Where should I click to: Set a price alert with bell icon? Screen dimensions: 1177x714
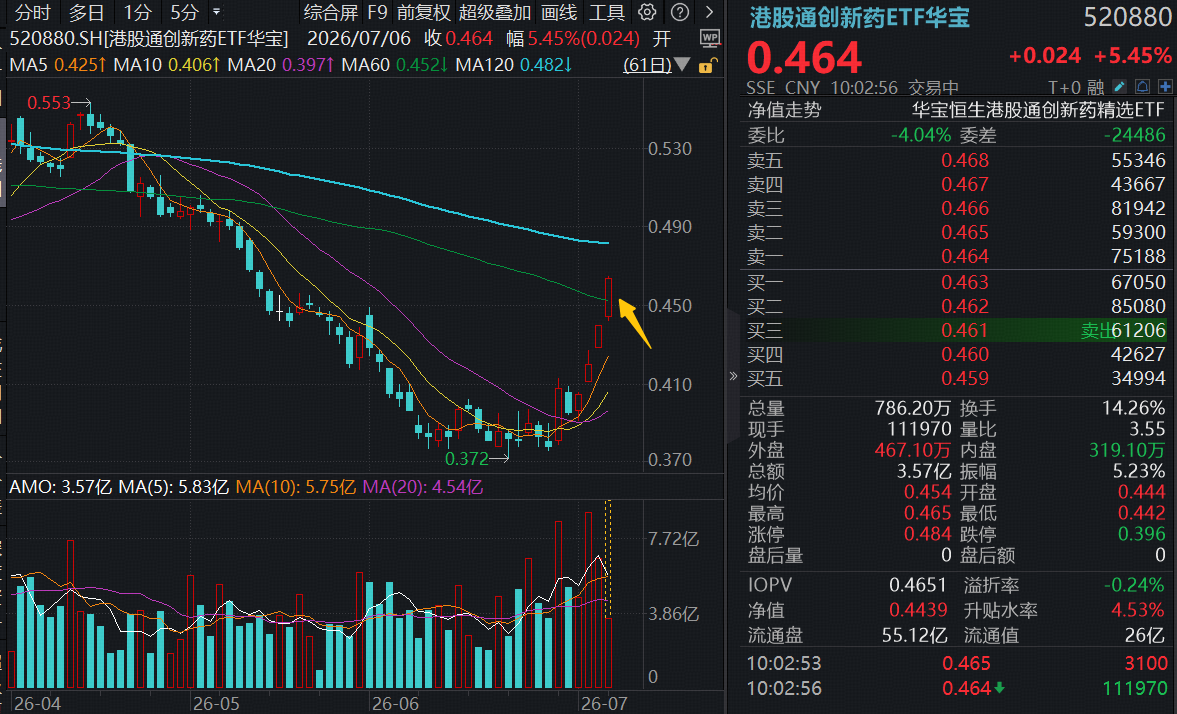click(1142, 87)
